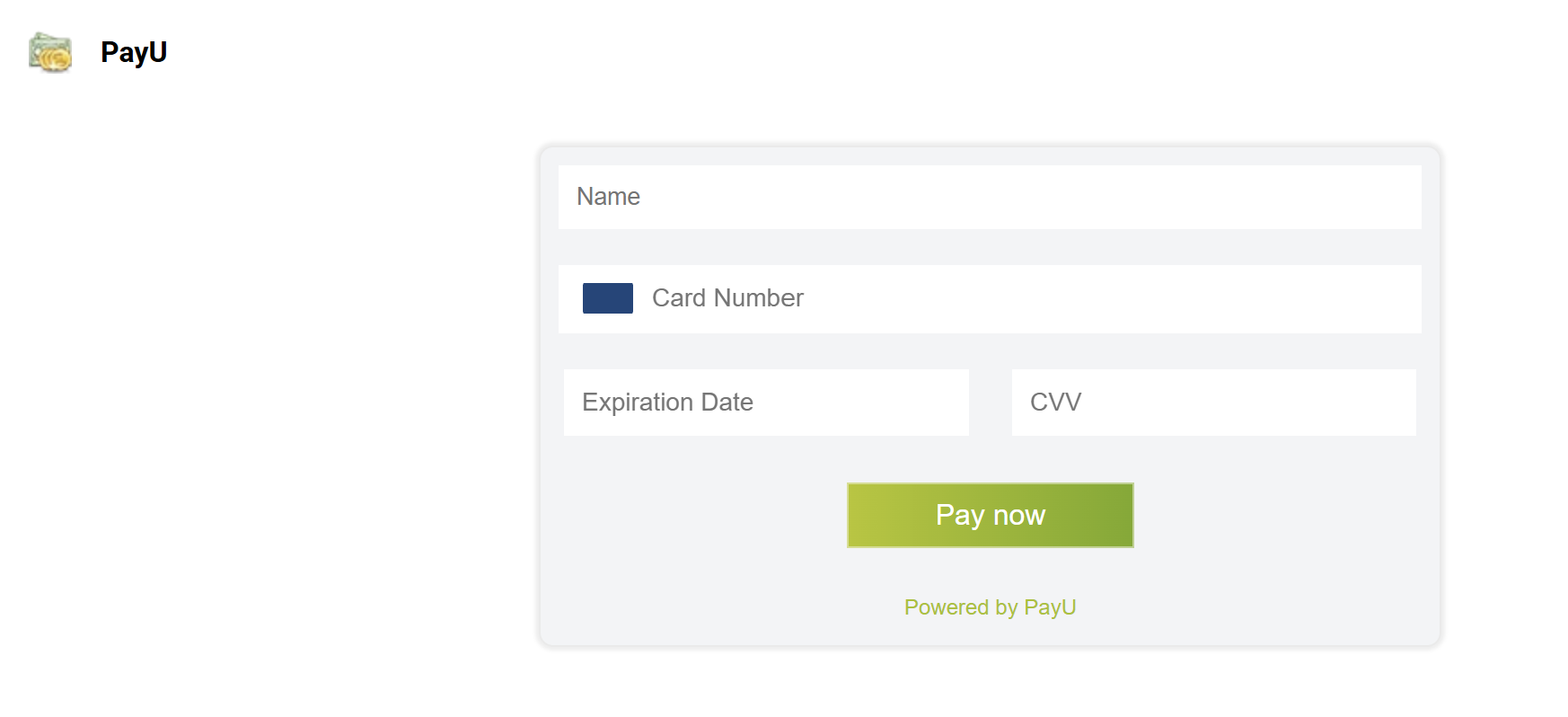
Task: Click the blue card brand icon
Action: point(608,298)
